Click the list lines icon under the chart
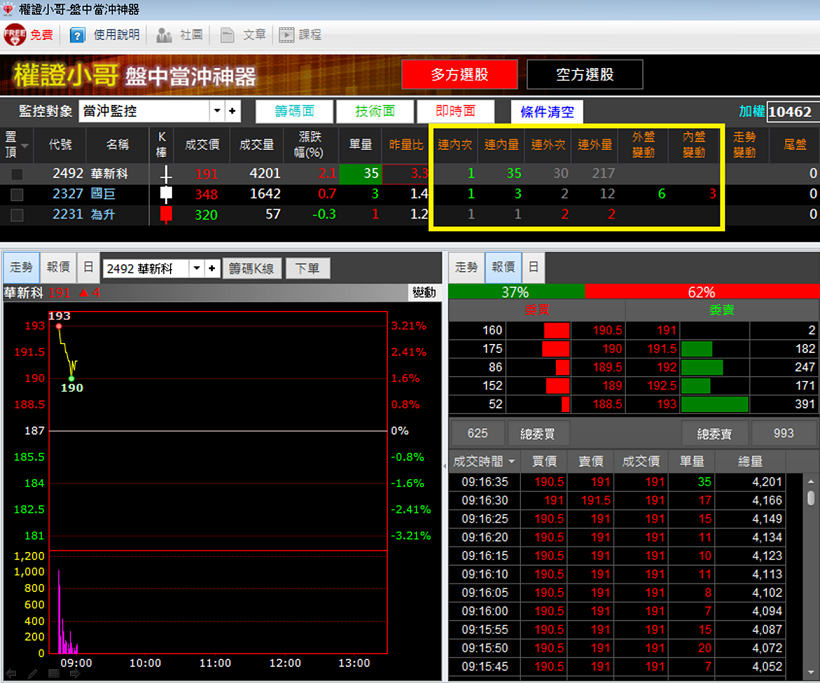This screenshot has width=820, height=683. [x=54, y=674]
